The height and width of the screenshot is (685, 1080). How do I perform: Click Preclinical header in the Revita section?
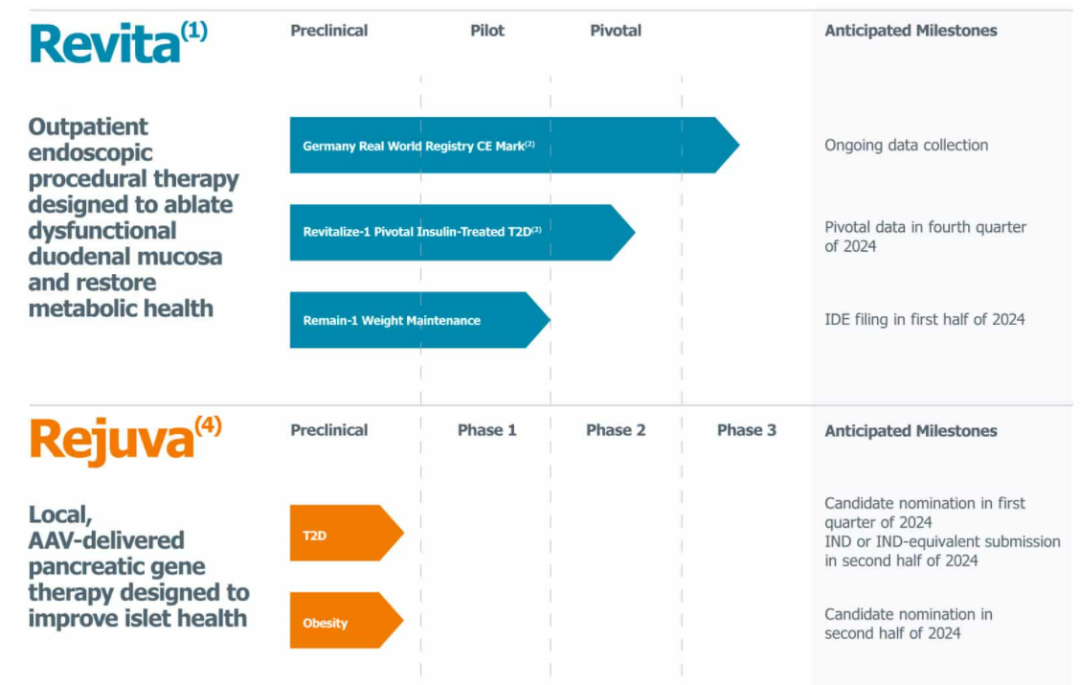329,31
